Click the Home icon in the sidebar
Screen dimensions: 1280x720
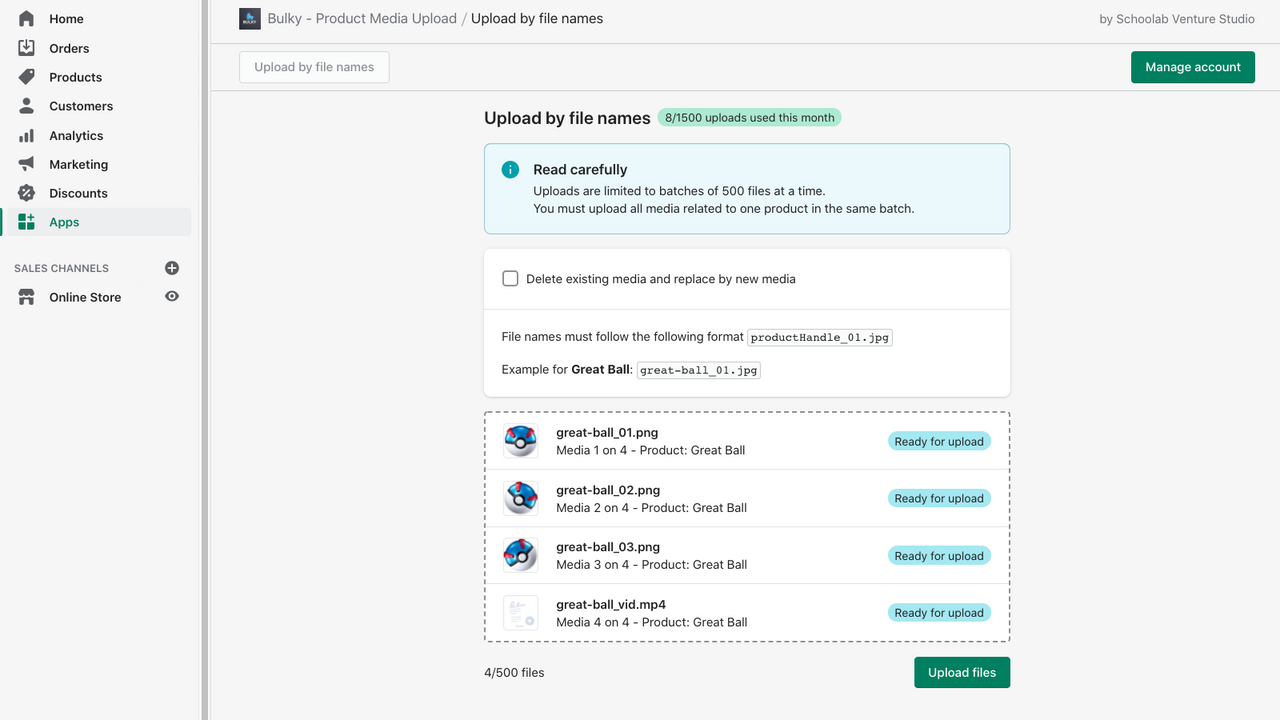pyautogui.click(x=25, y=18)
